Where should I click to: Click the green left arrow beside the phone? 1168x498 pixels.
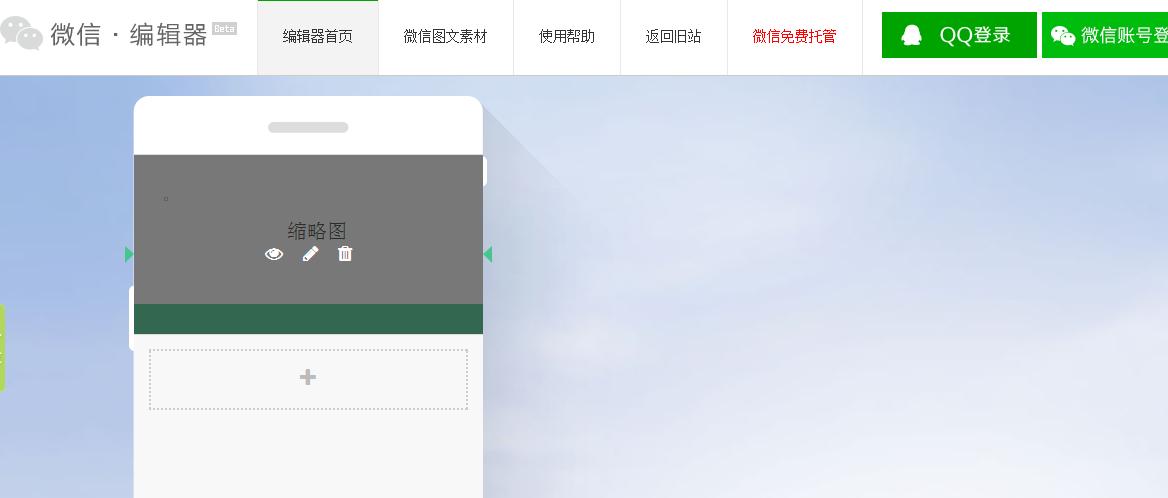click(x=129, y=255)
